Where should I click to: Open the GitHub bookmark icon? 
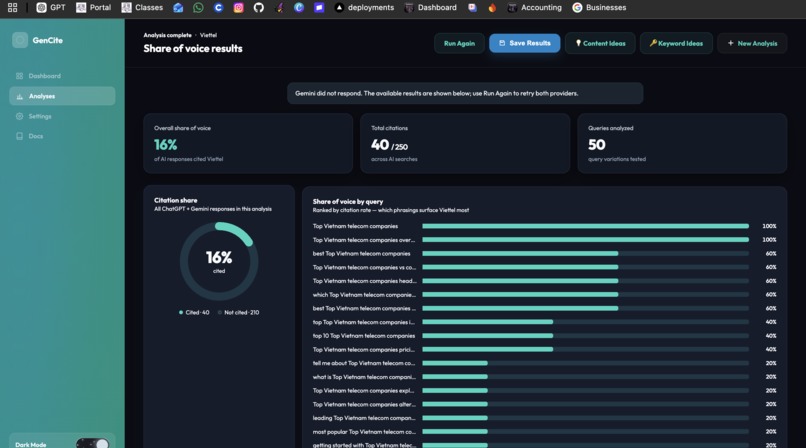tap(259, 8)
